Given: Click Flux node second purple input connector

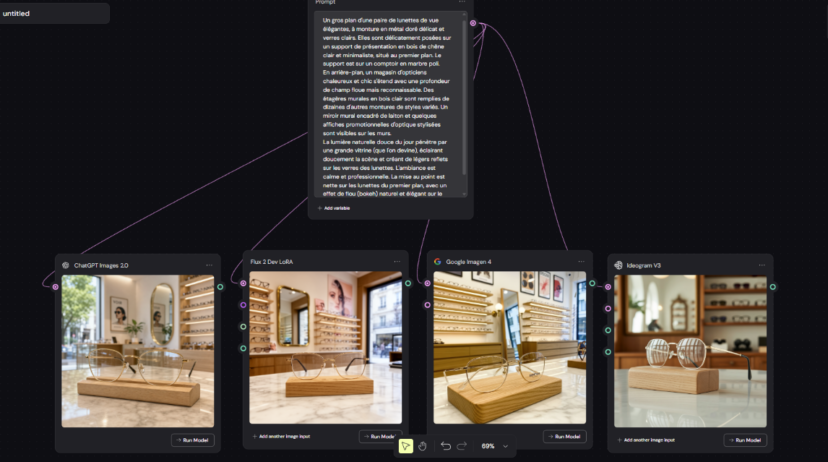Looking at the screenshot, I should [x=243, y=305].
